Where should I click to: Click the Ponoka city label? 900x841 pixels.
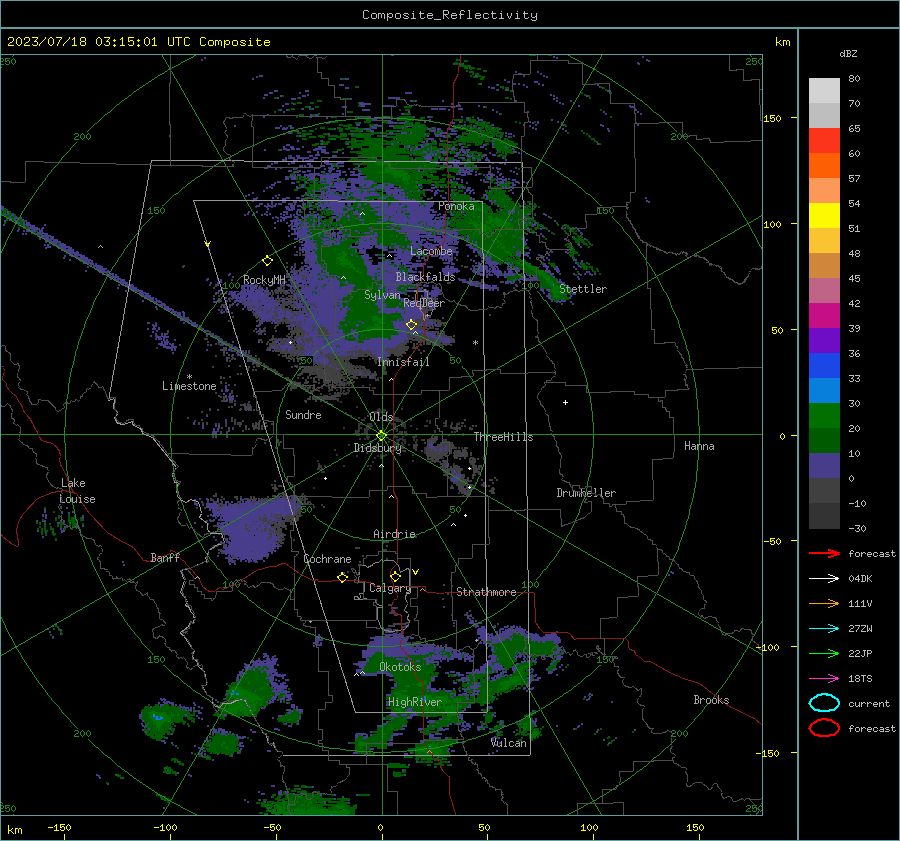click(x=456, y=206)
